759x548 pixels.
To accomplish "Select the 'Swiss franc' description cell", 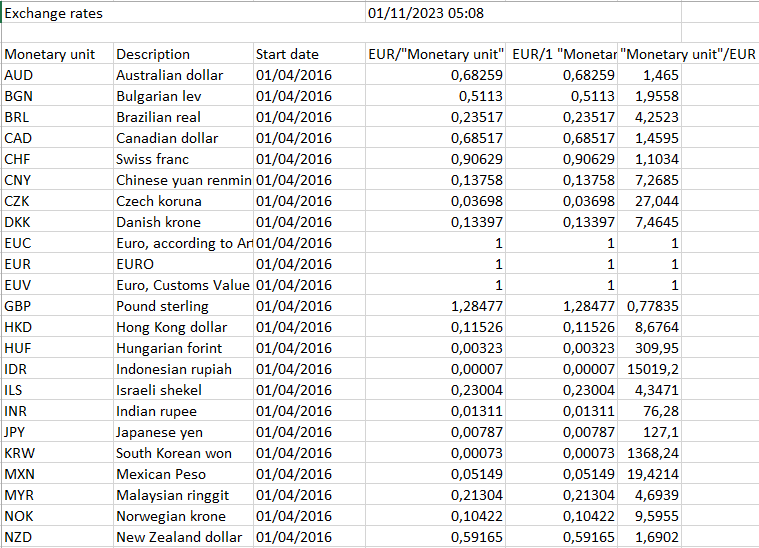I will [x=153, y=159].
